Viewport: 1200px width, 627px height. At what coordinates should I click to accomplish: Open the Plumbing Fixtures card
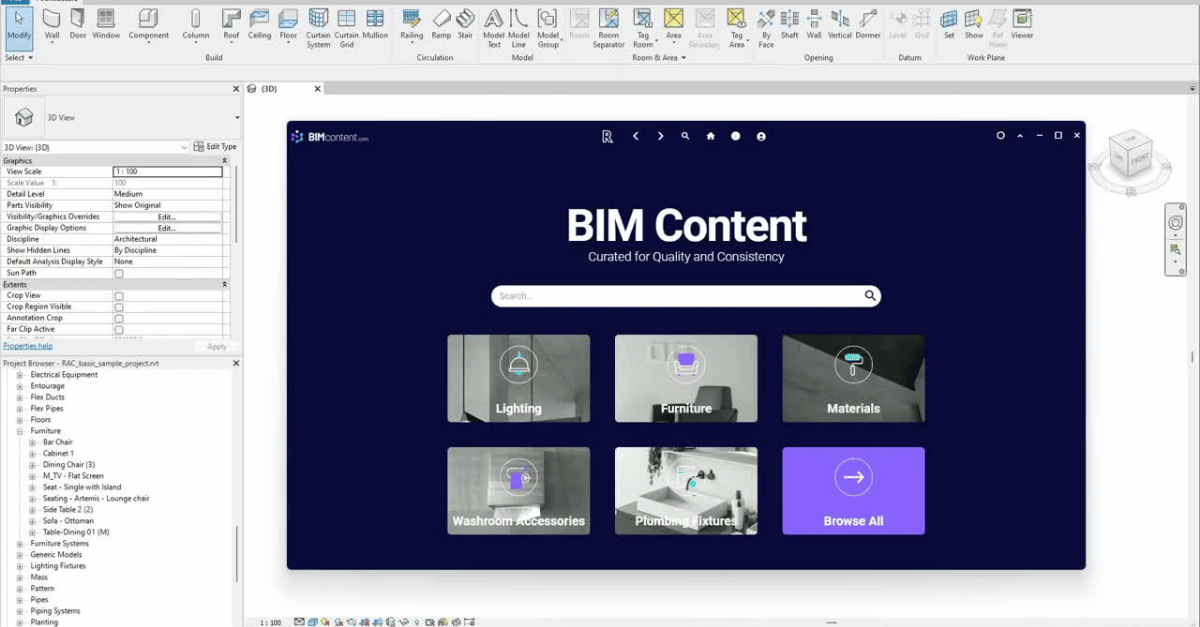(x=686, y=491)
